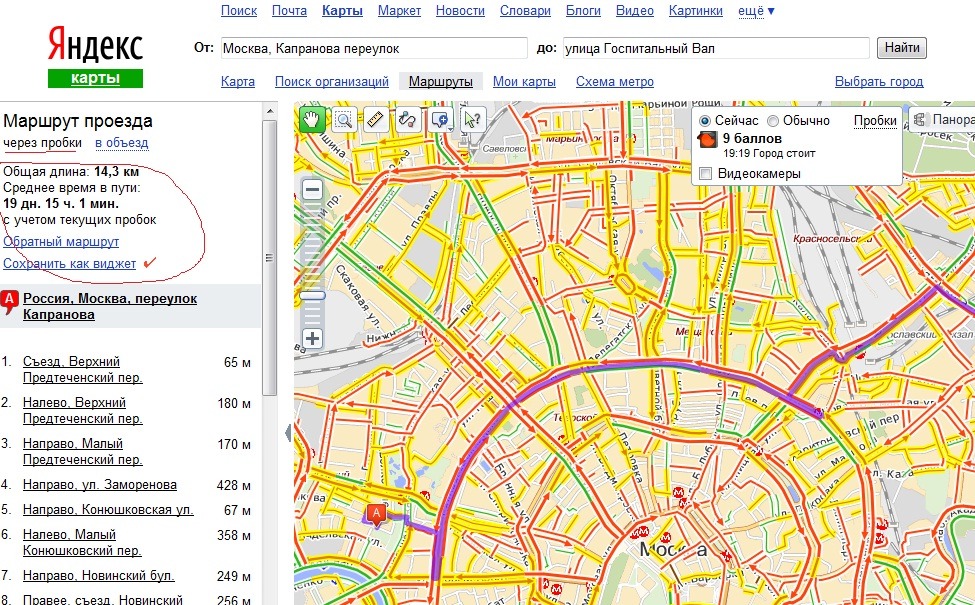Zoom in with the plus button

pyautogui.click(x=313, y=338)
